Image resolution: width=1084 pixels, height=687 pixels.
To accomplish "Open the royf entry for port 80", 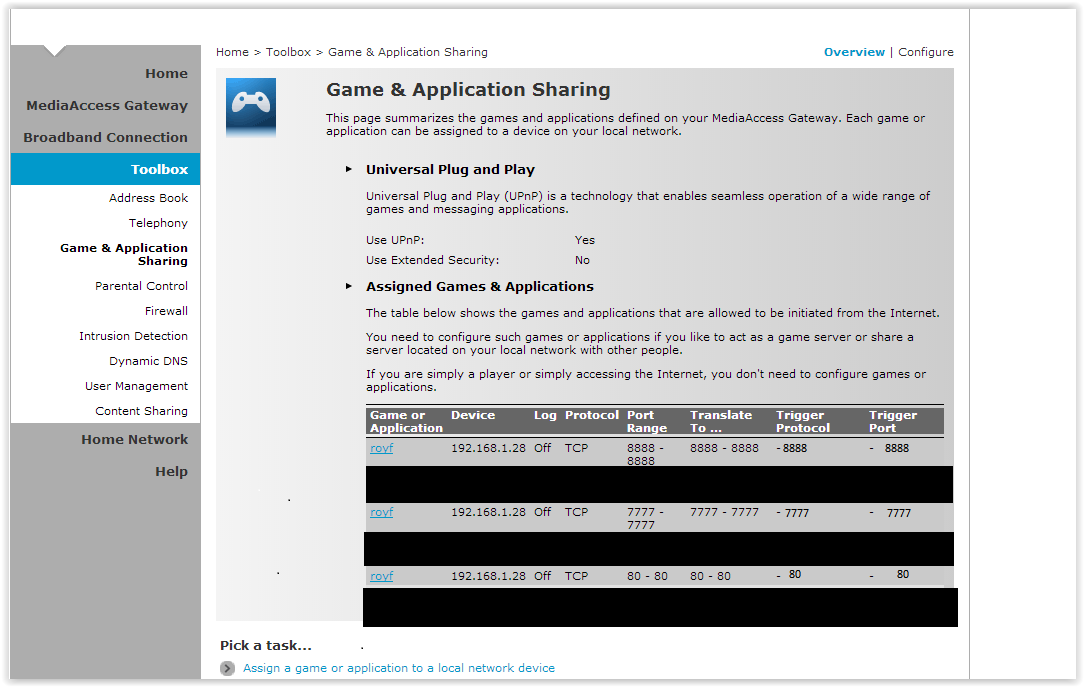I will point(382,576).
